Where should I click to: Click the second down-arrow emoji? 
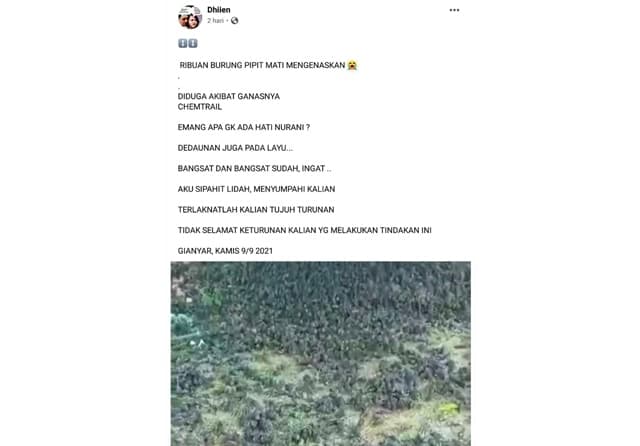pyautogui.click(x=193, y=43)
